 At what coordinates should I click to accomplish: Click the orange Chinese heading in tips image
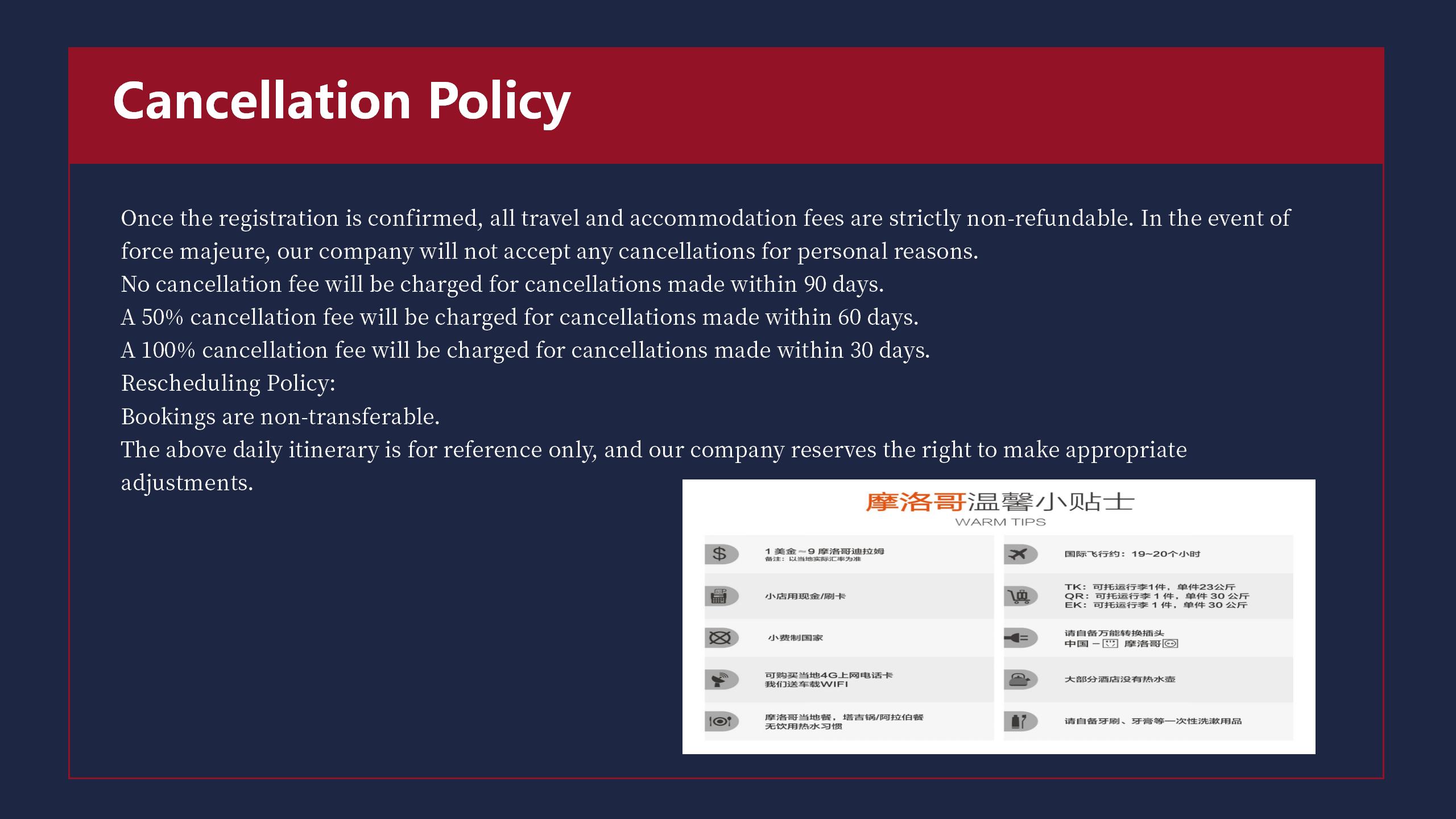tap(915, 502)
